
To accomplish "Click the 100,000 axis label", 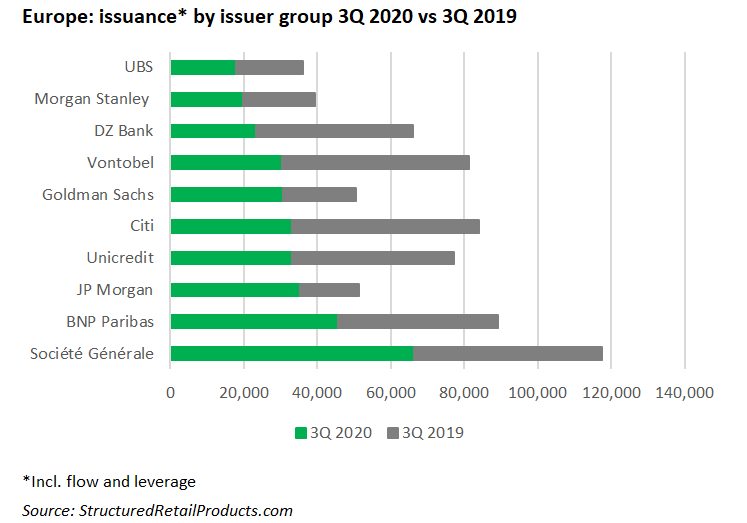I will [x=538, y=393].
